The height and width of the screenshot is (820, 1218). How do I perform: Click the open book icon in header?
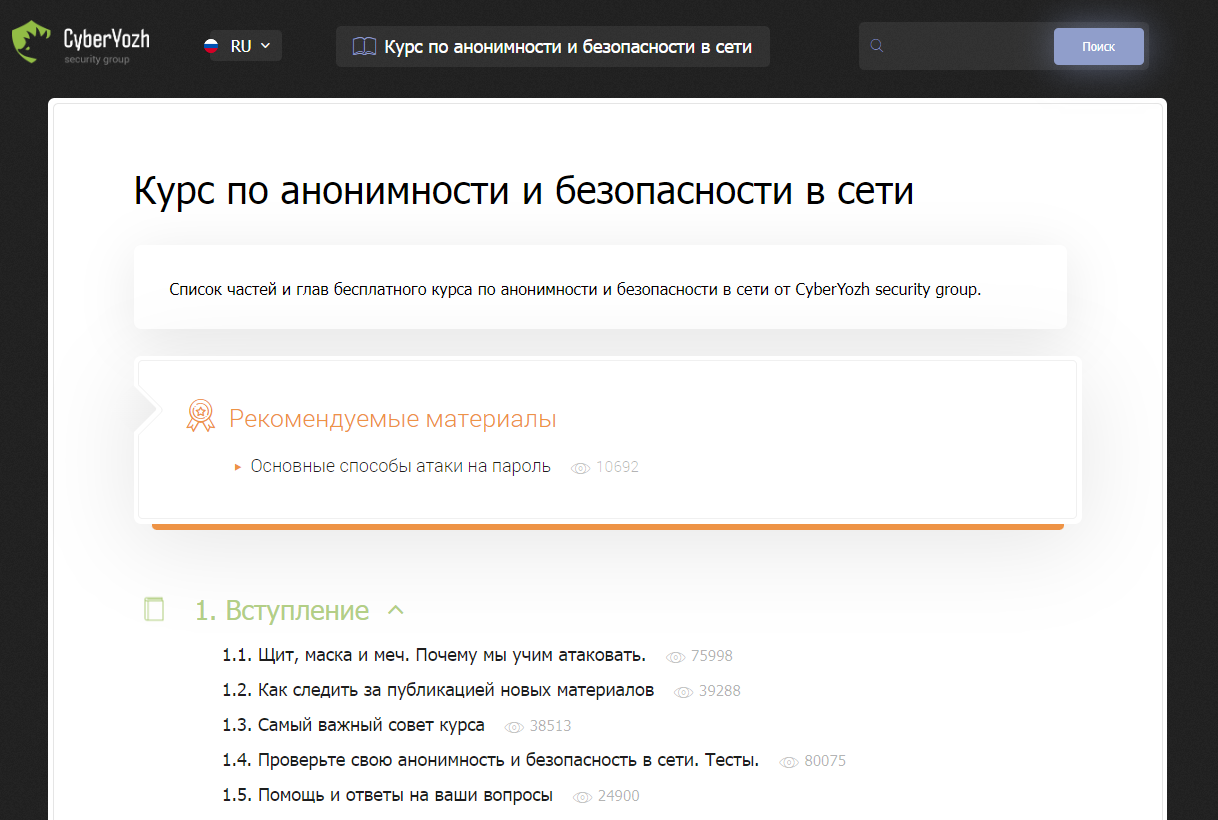(x=364, y=46)
